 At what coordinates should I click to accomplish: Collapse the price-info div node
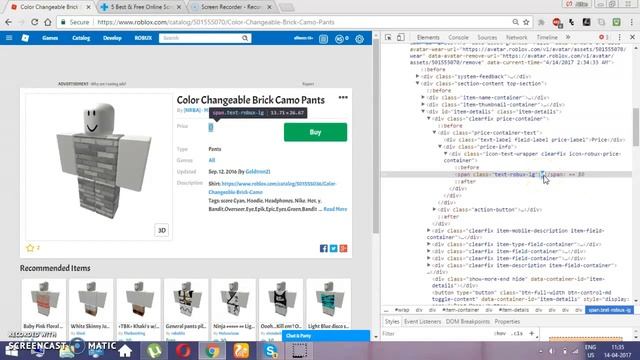click(x=440, y=147)
